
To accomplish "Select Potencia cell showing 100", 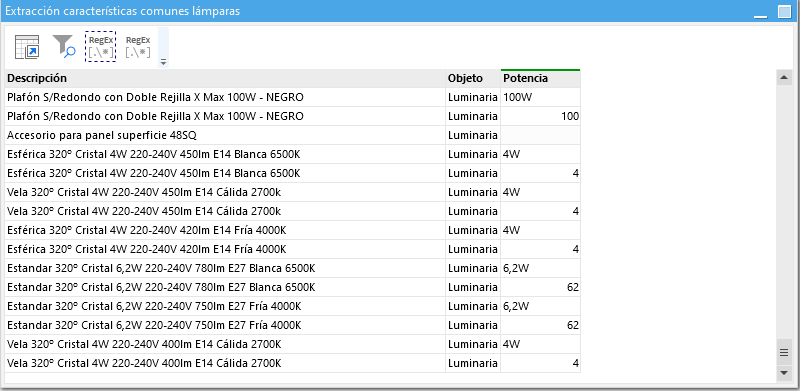I will coord(540,116).
